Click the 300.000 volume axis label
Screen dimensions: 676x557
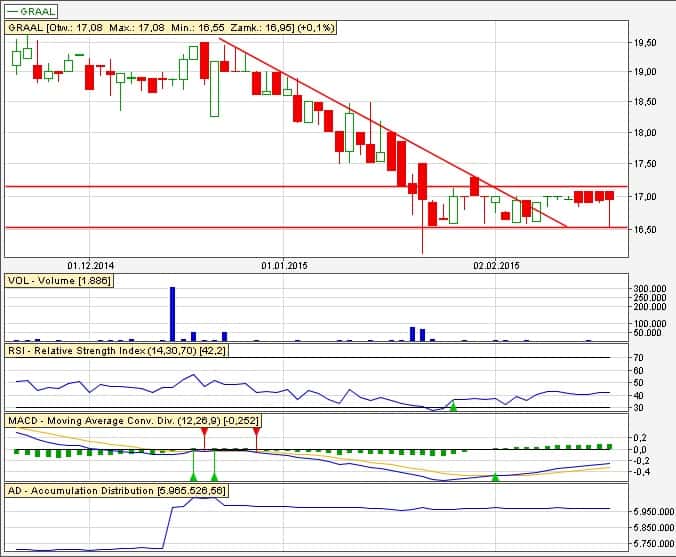point(650,289)
